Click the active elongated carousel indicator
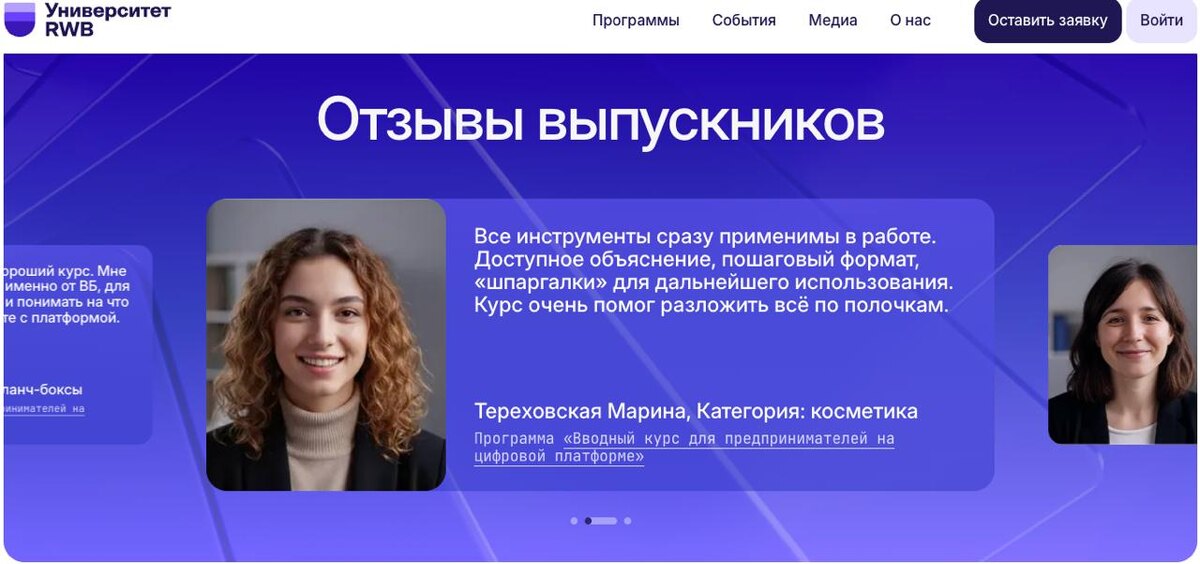Viewport: 1200px width, 564px height. coord(601,520)
